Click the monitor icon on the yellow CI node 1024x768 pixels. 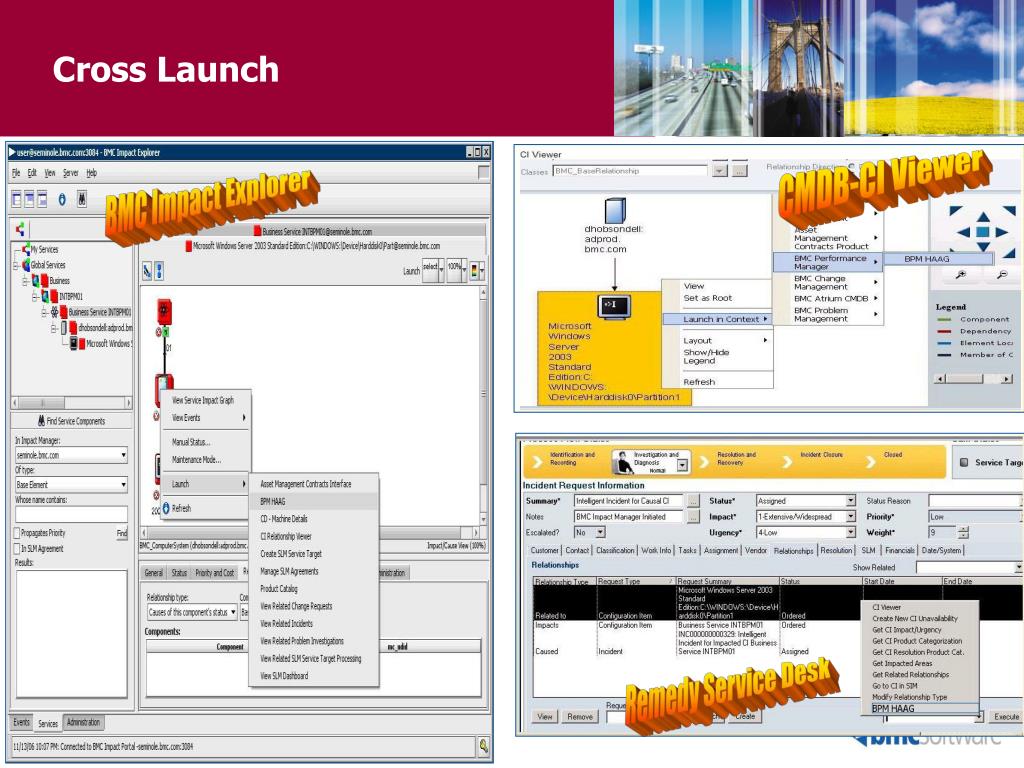(614, 306)
